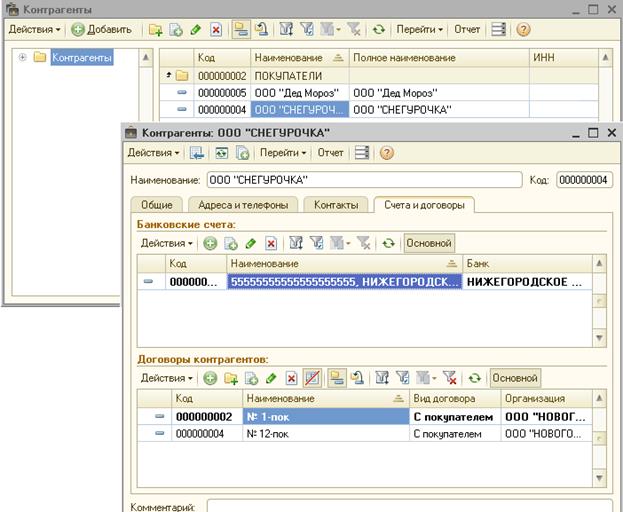Open Действия dropdown above the contracts list

pyautogui.click(x=167, y=379)
